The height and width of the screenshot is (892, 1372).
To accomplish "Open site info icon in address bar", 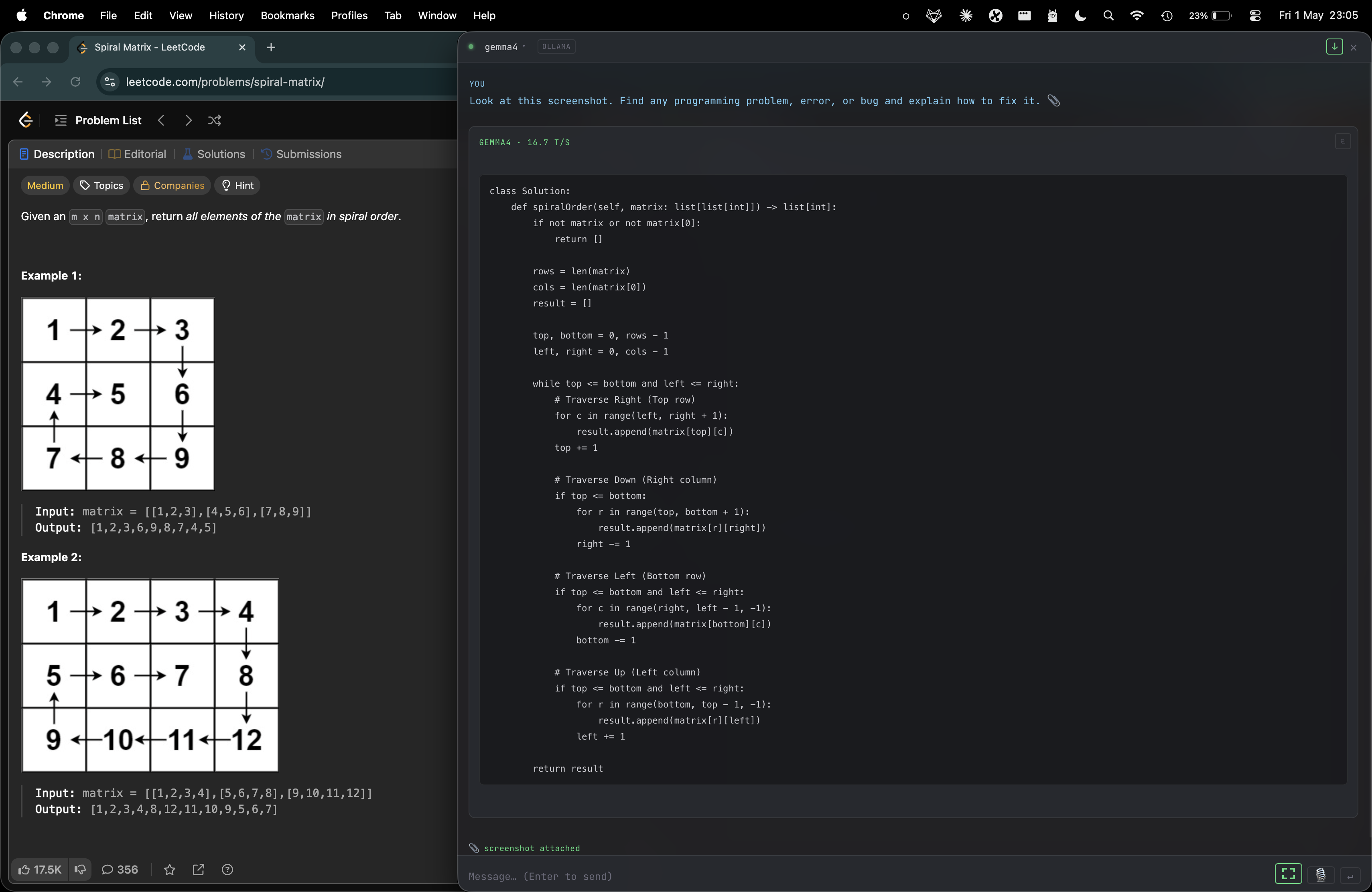I will pyautogui.click(x=110, y=82).
